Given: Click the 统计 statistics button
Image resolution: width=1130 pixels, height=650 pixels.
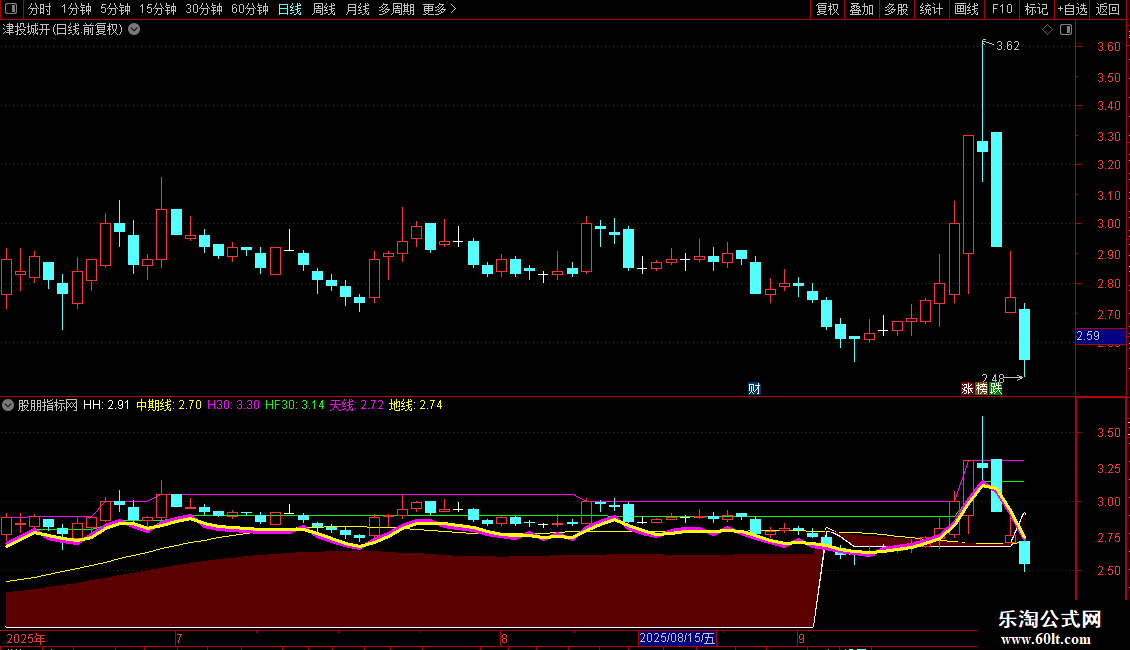Looking at the screenshot, I should [x=931, y=9].
